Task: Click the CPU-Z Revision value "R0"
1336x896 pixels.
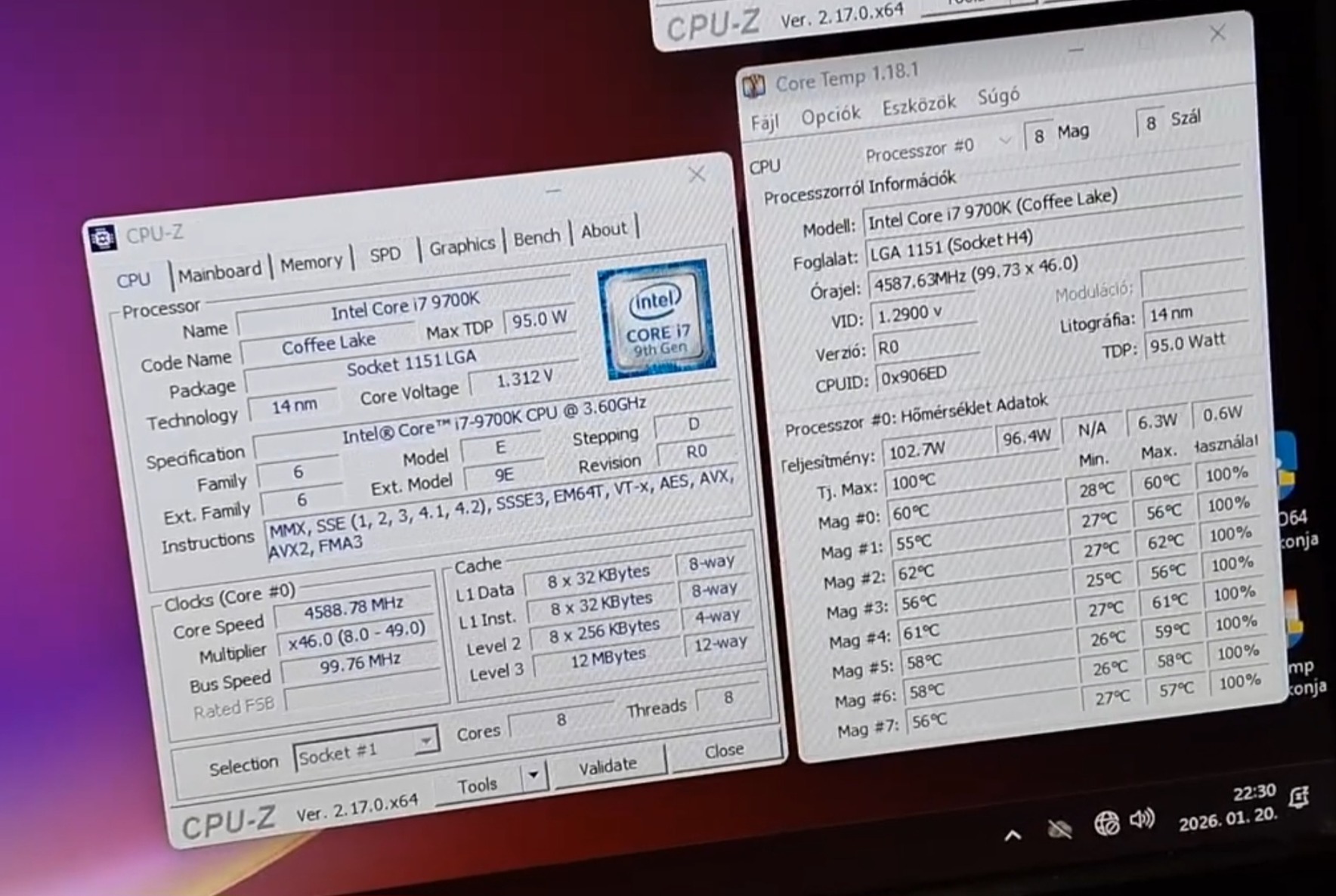Action: tap(696, 452)
